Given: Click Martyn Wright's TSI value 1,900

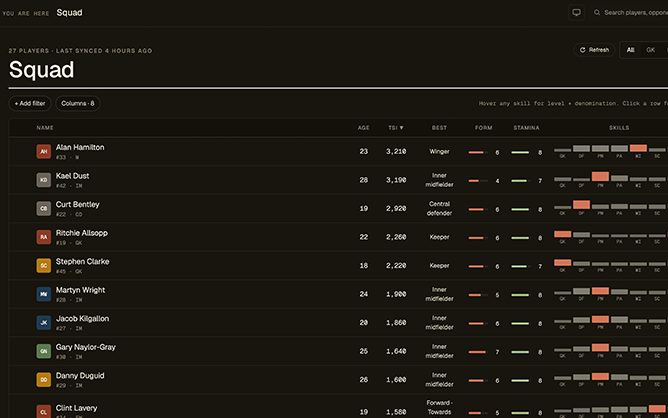Looking at the screenshot, I should [396, 294].
